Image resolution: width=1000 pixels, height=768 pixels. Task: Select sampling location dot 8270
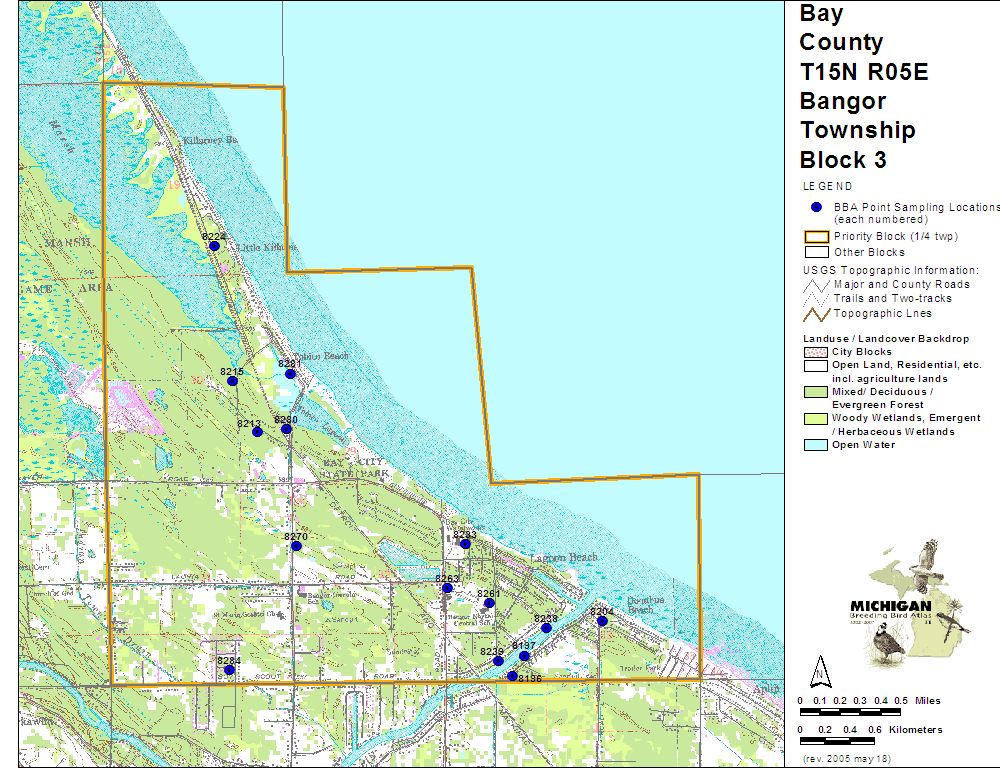[x=296, y=546]
